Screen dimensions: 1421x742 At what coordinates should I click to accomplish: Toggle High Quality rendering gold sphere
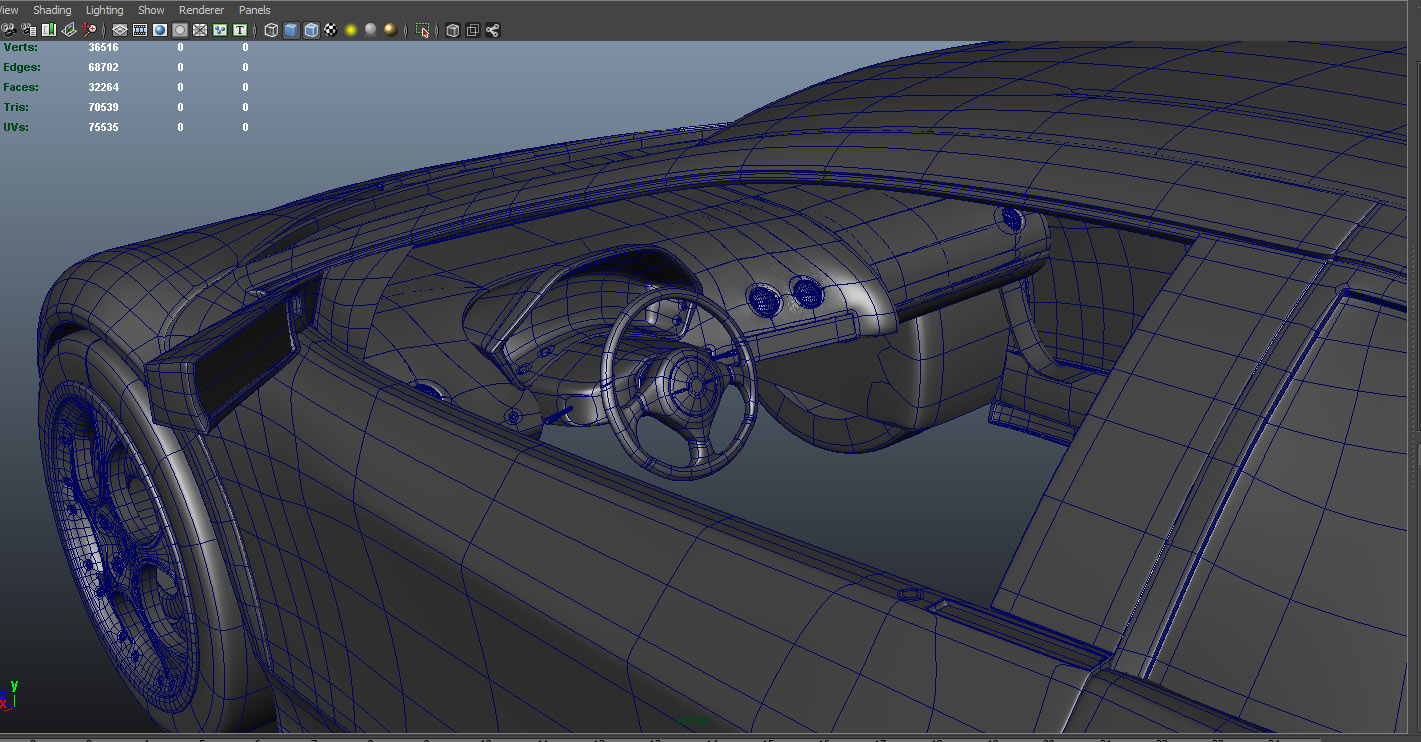coord(390,30)
